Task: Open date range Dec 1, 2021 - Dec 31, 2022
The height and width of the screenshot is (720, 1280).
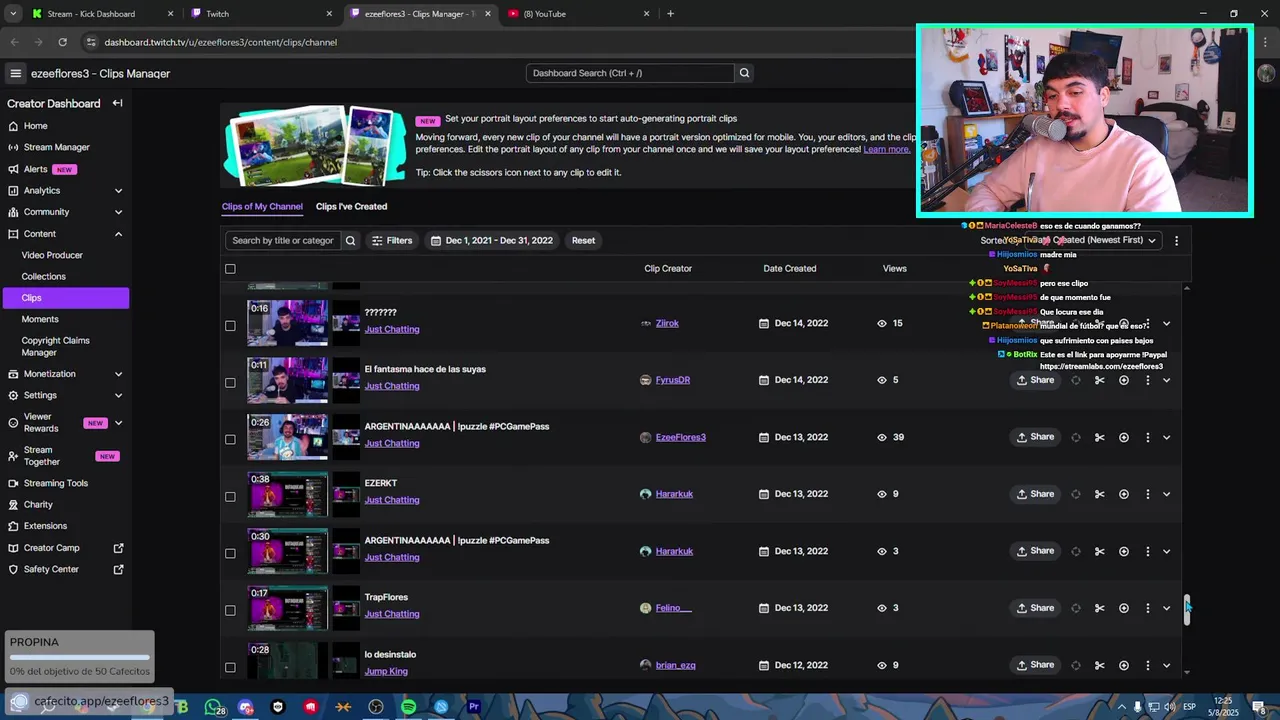Action: (491, 240)
